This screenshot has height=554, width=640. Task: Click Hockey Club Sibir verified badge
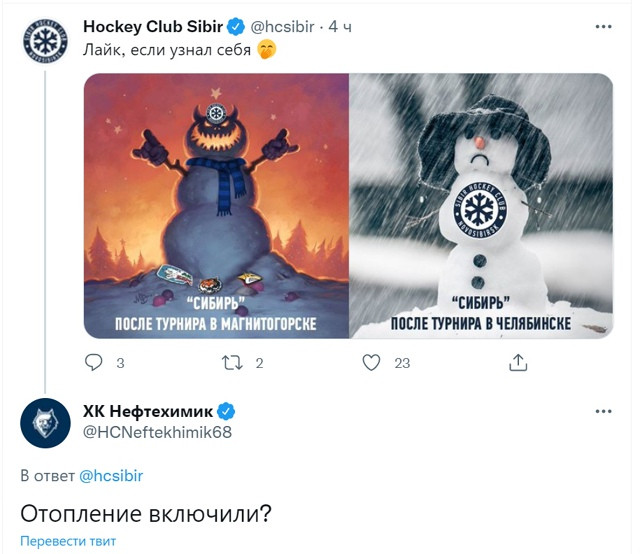[x=236, y=27]
